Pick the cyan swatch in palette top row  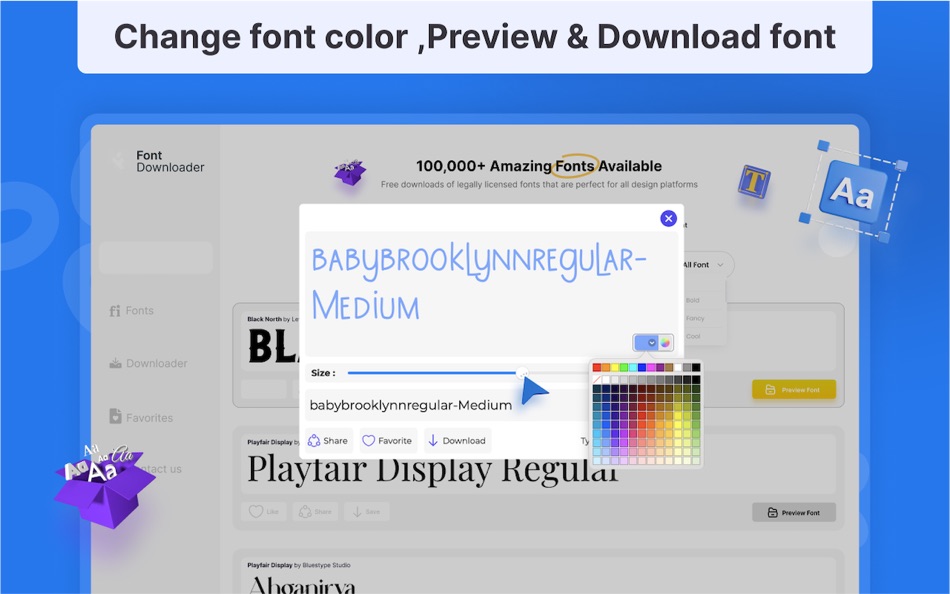click(633, 367)
